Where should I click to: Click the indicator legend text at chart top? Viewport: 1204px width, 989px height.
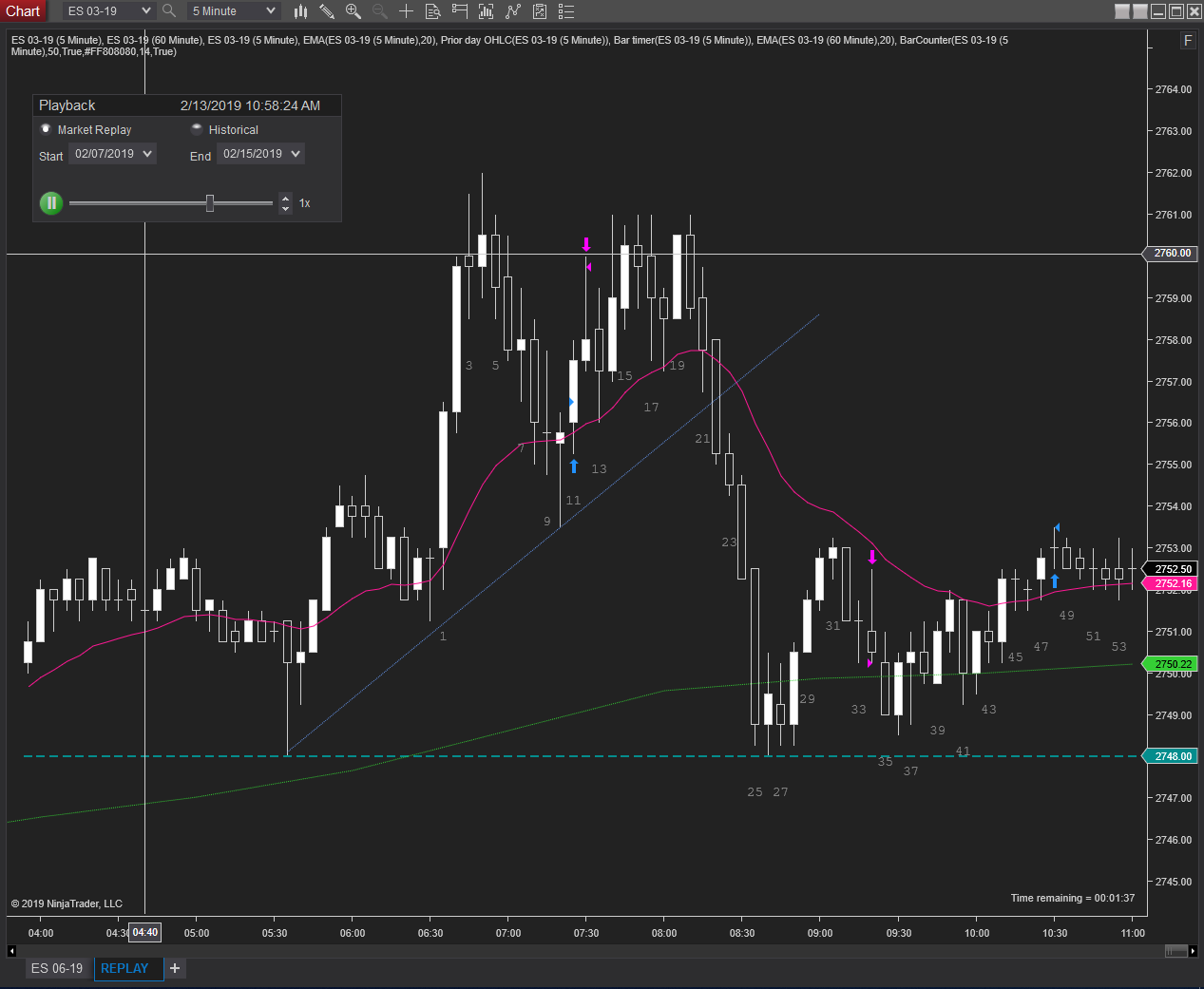509,46
